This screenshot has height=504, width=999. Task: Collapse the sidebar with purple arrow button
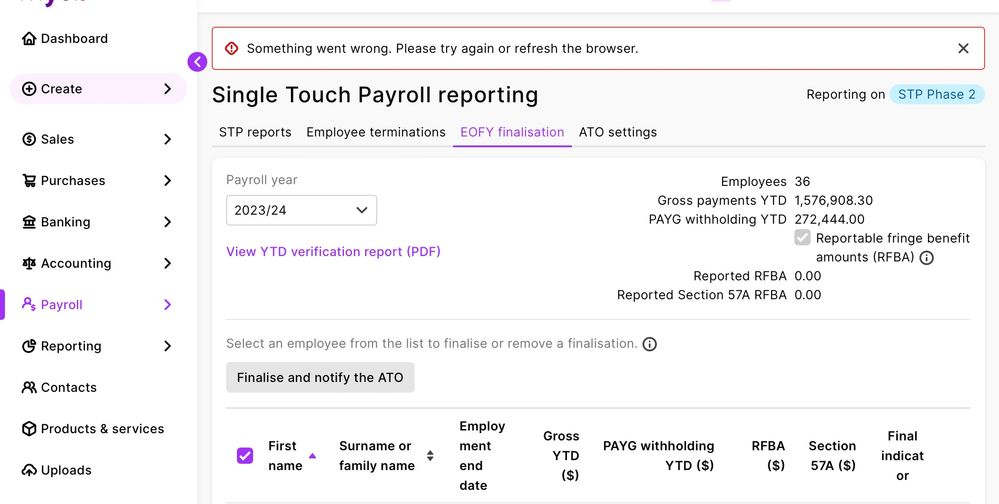(197, 62)
